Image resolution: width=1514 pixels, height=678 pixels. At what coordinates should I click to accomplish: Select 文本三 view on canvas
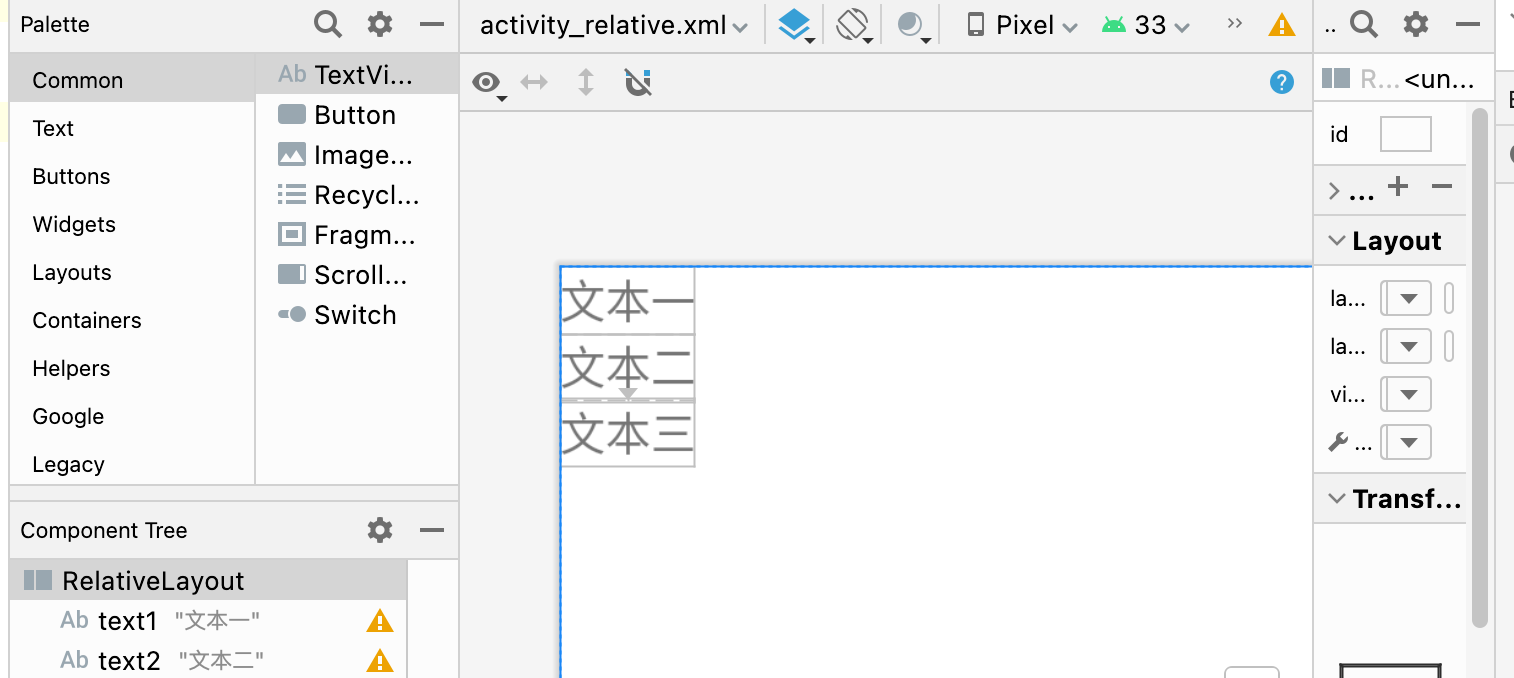[x=627, y=434]
